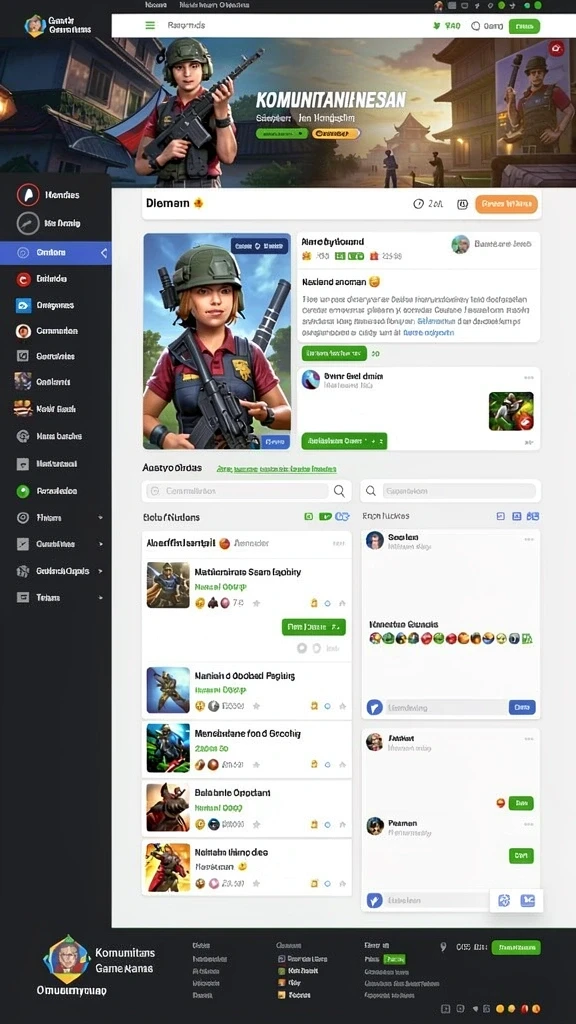
Task: Collapse the highlighted blue sidebar item chevron
Action: tap(103, 253)
